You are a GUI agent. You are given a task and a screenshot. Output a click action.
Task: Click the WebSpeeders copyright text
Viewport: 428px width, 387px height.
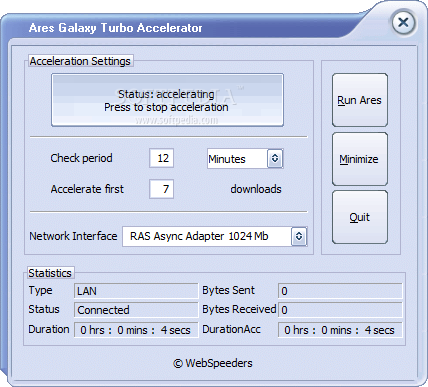coord(213,363)
